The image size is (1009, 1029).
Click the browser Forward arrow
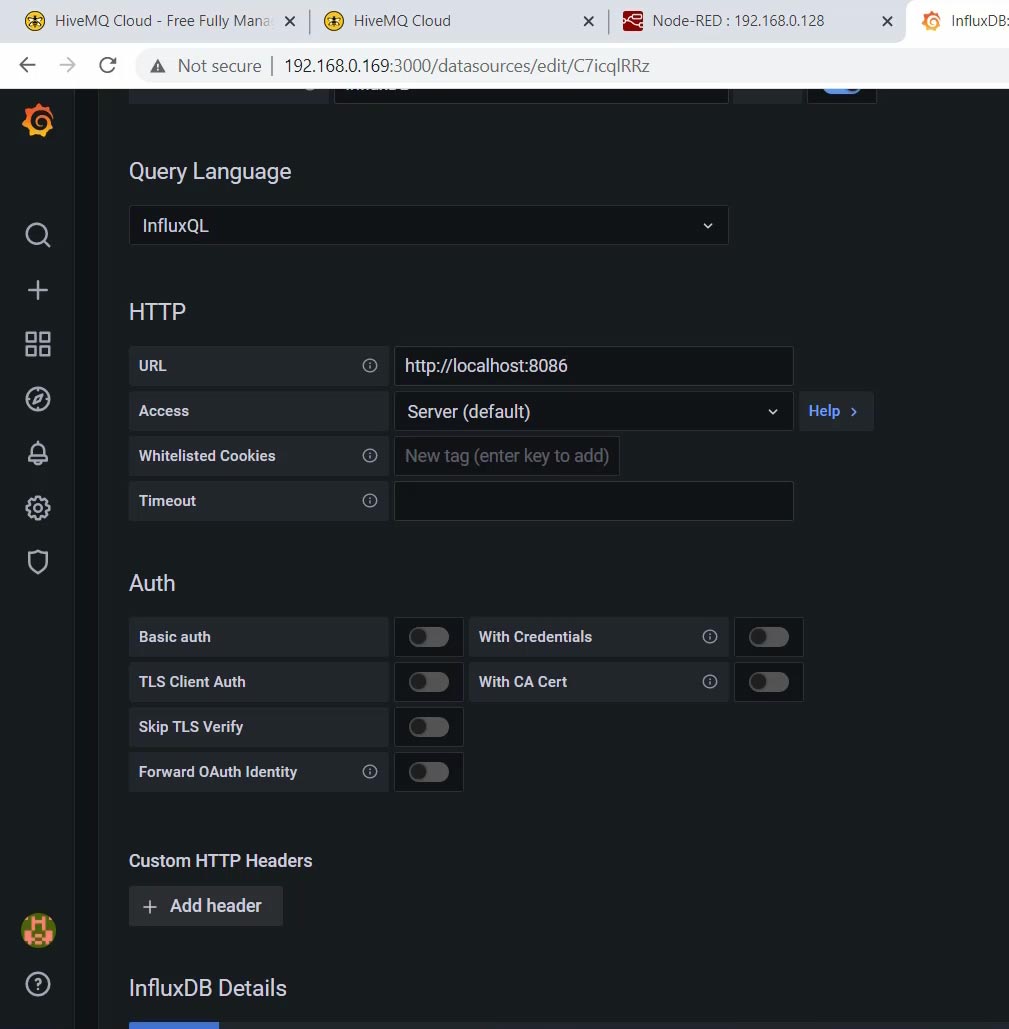(68, 65)
